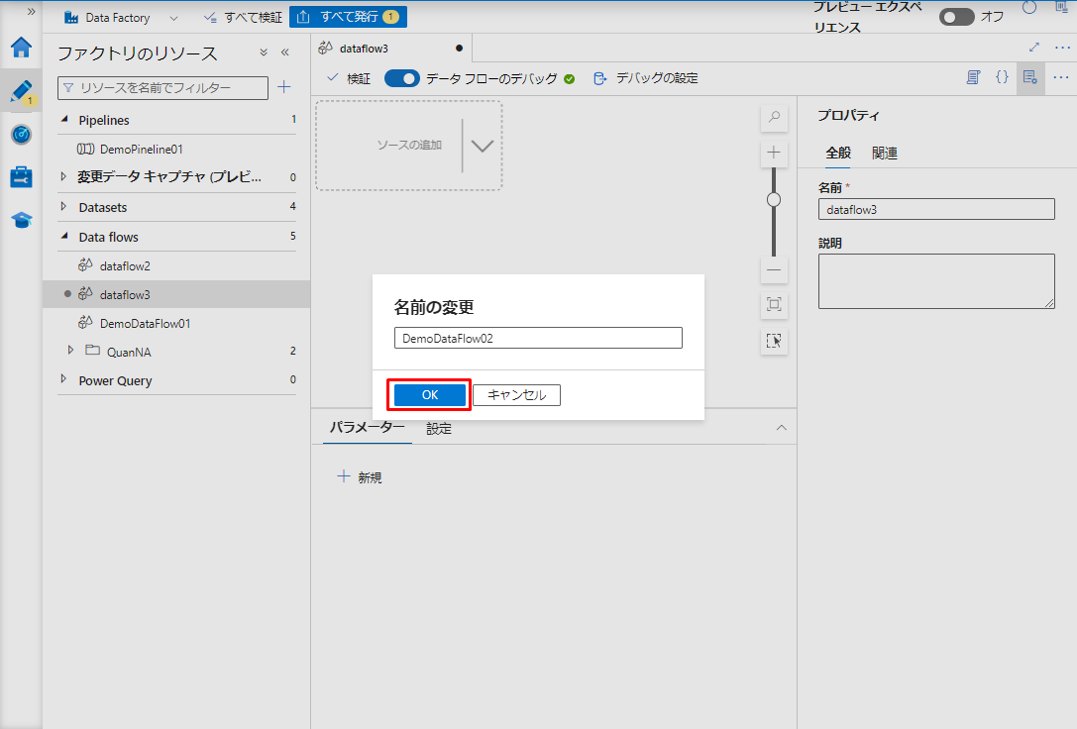Click the canvas search magnifier icon

tap(774, 117)
